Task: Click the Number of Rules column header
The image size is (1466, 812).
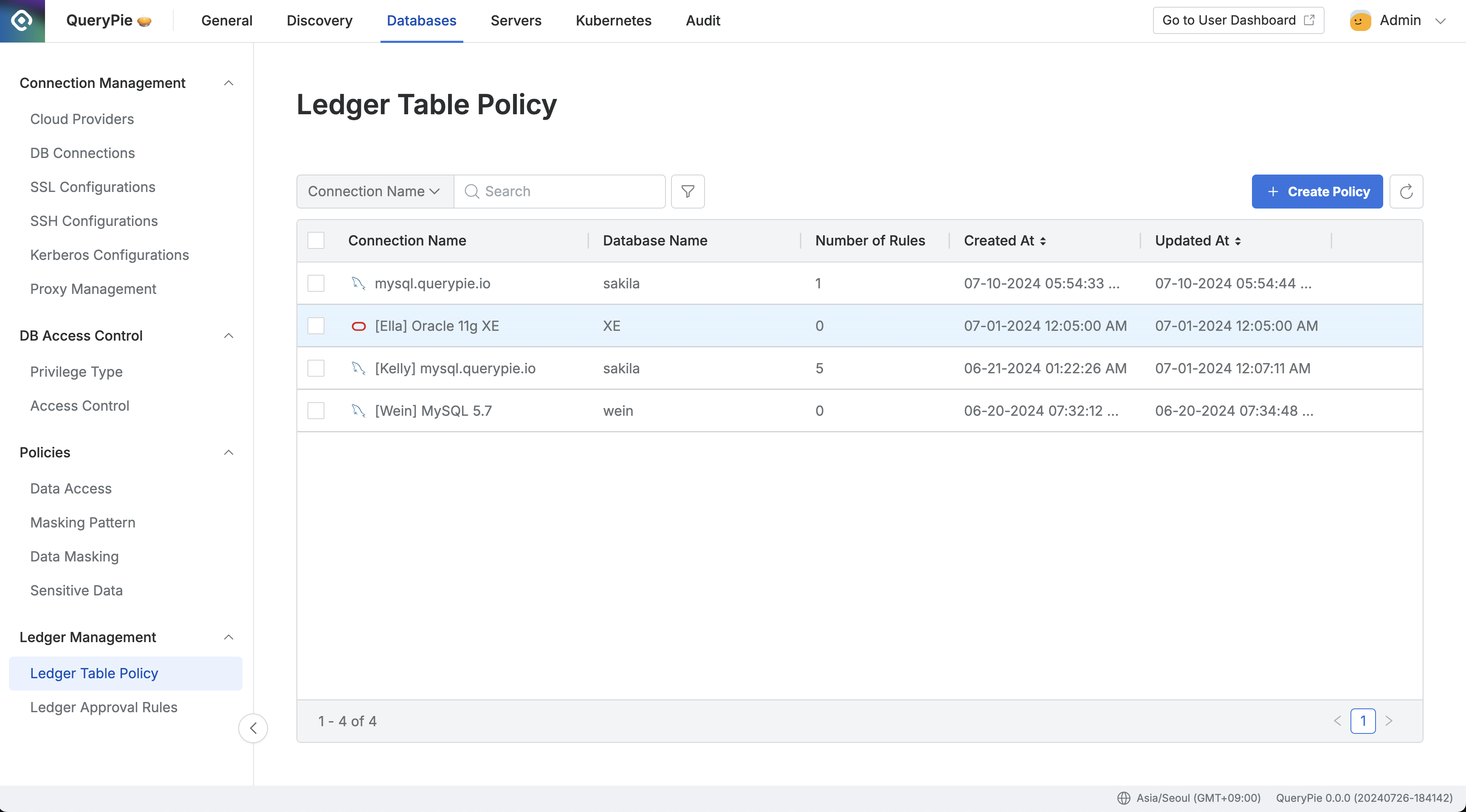Action: 870,241
